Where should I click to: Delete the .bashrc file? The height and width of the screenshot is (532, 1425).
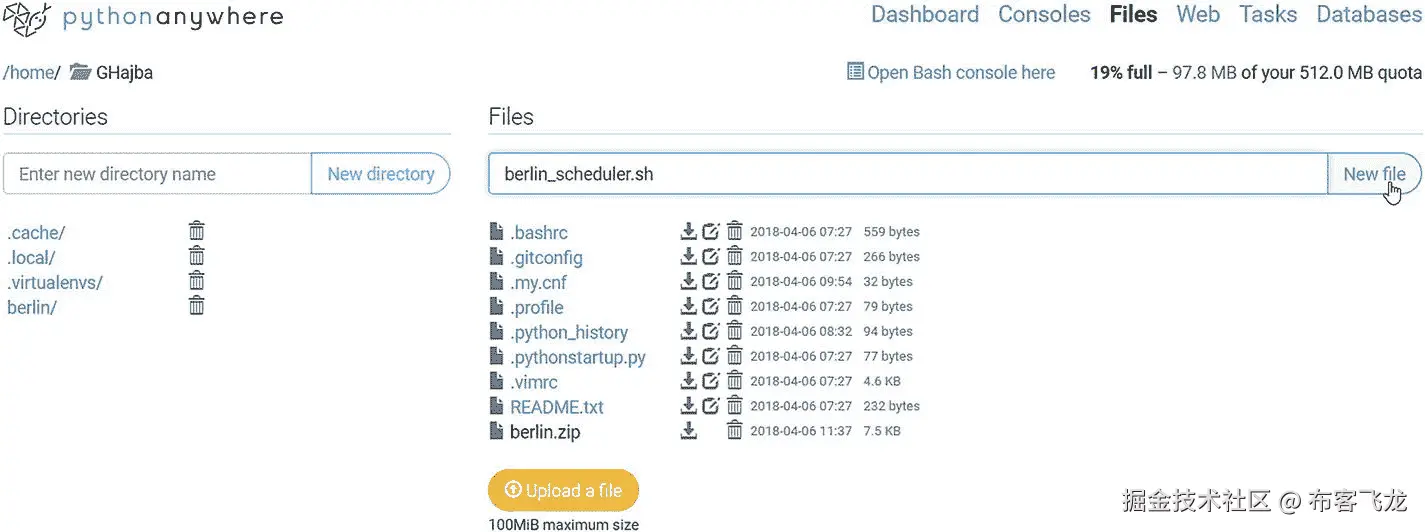(x=734, y=231)
